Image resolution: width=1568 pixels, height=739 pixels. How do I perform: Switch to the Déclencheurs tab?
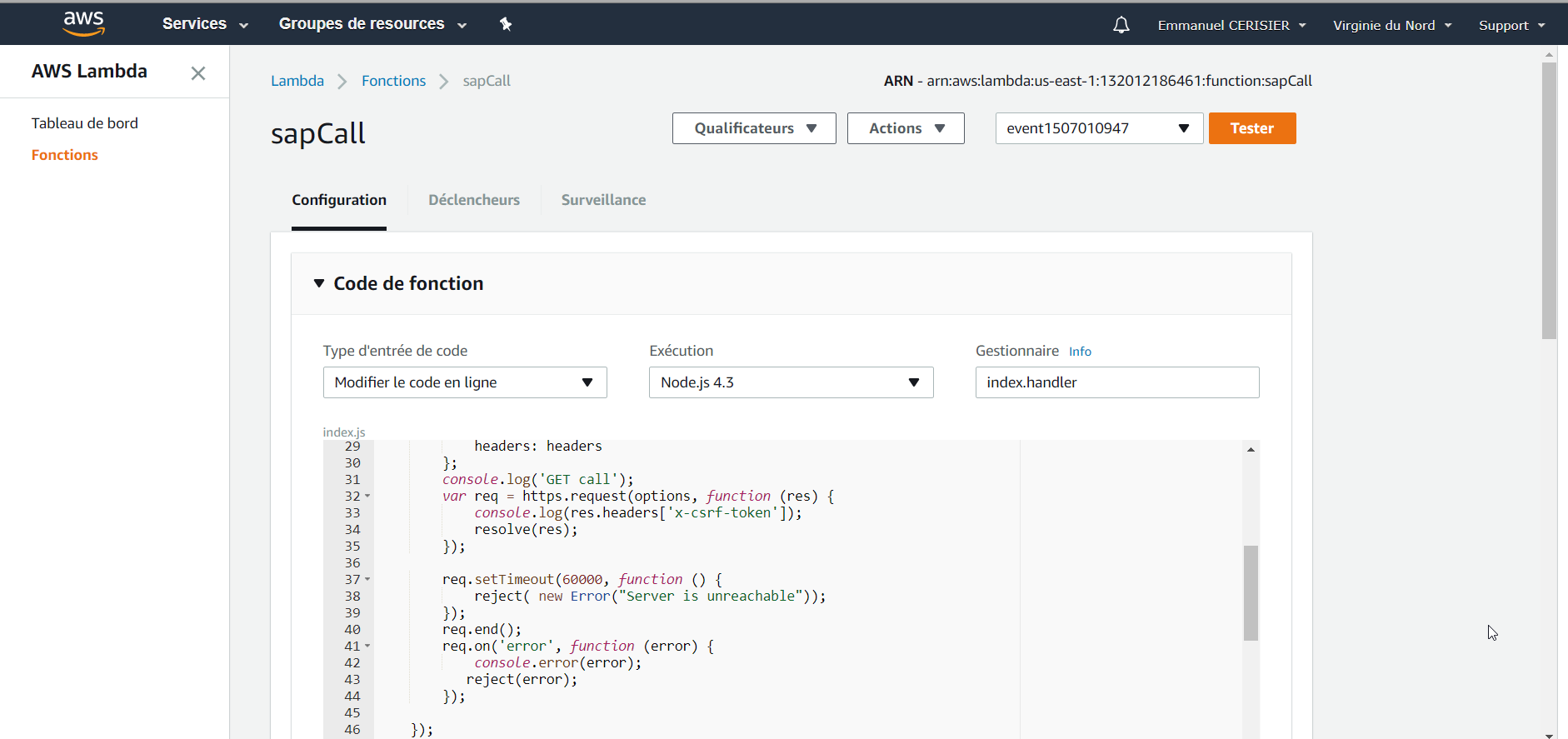474,200
